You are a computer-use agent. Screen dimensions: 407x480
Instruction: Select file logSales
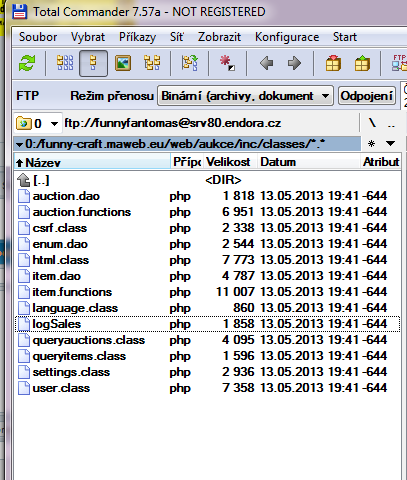point(207,324)
